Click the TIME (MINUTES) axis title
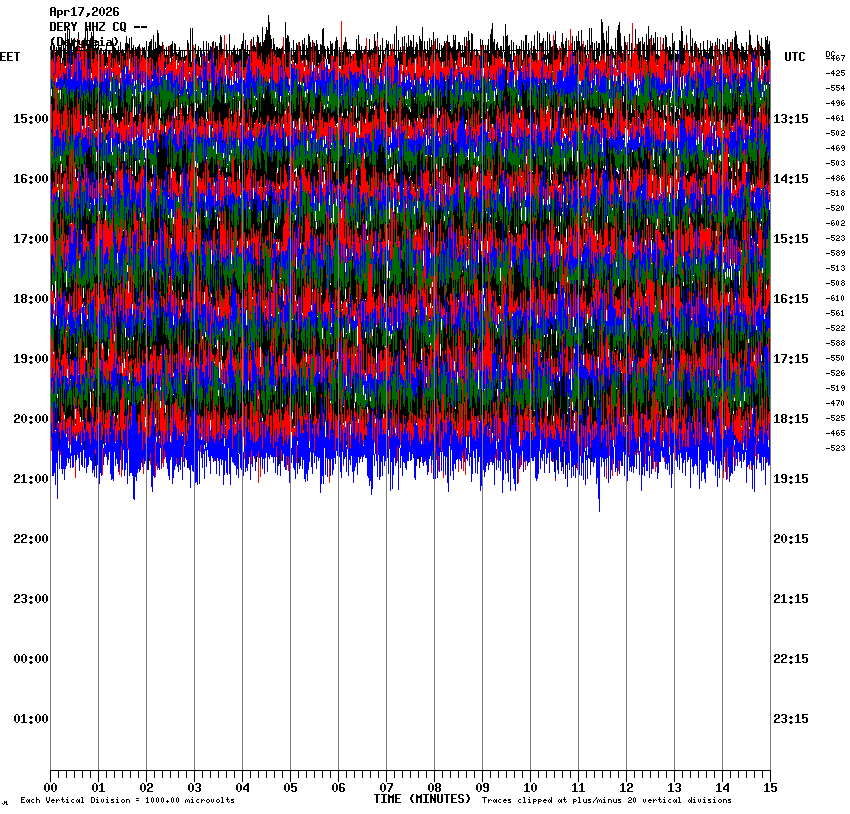 click(x=422, y=799)
